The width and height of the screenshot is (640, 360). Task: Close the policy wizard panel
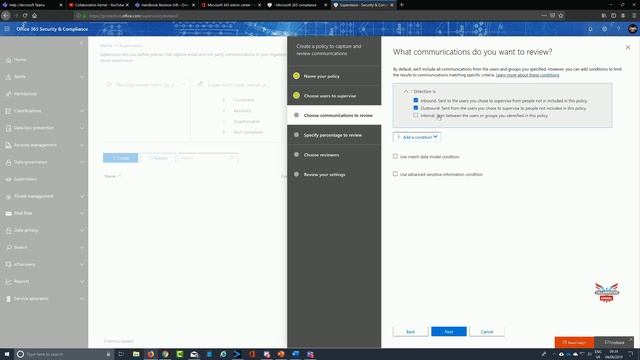pos(628,47)
